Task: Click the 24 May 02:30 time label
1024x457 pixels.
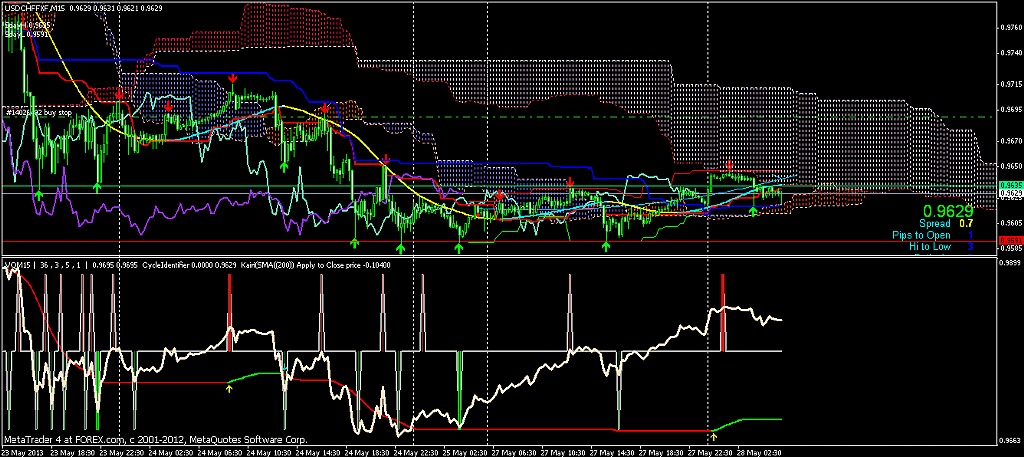Action: click(x=168, y=452)
